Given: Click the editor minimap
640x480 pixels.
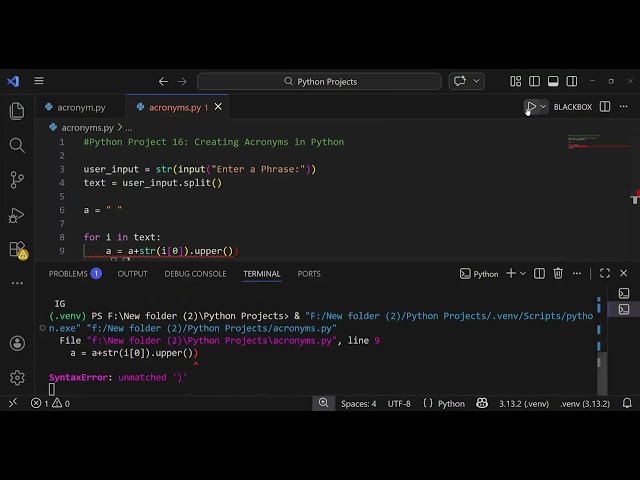Looking at the screenshot, I should tap(598, 142).
